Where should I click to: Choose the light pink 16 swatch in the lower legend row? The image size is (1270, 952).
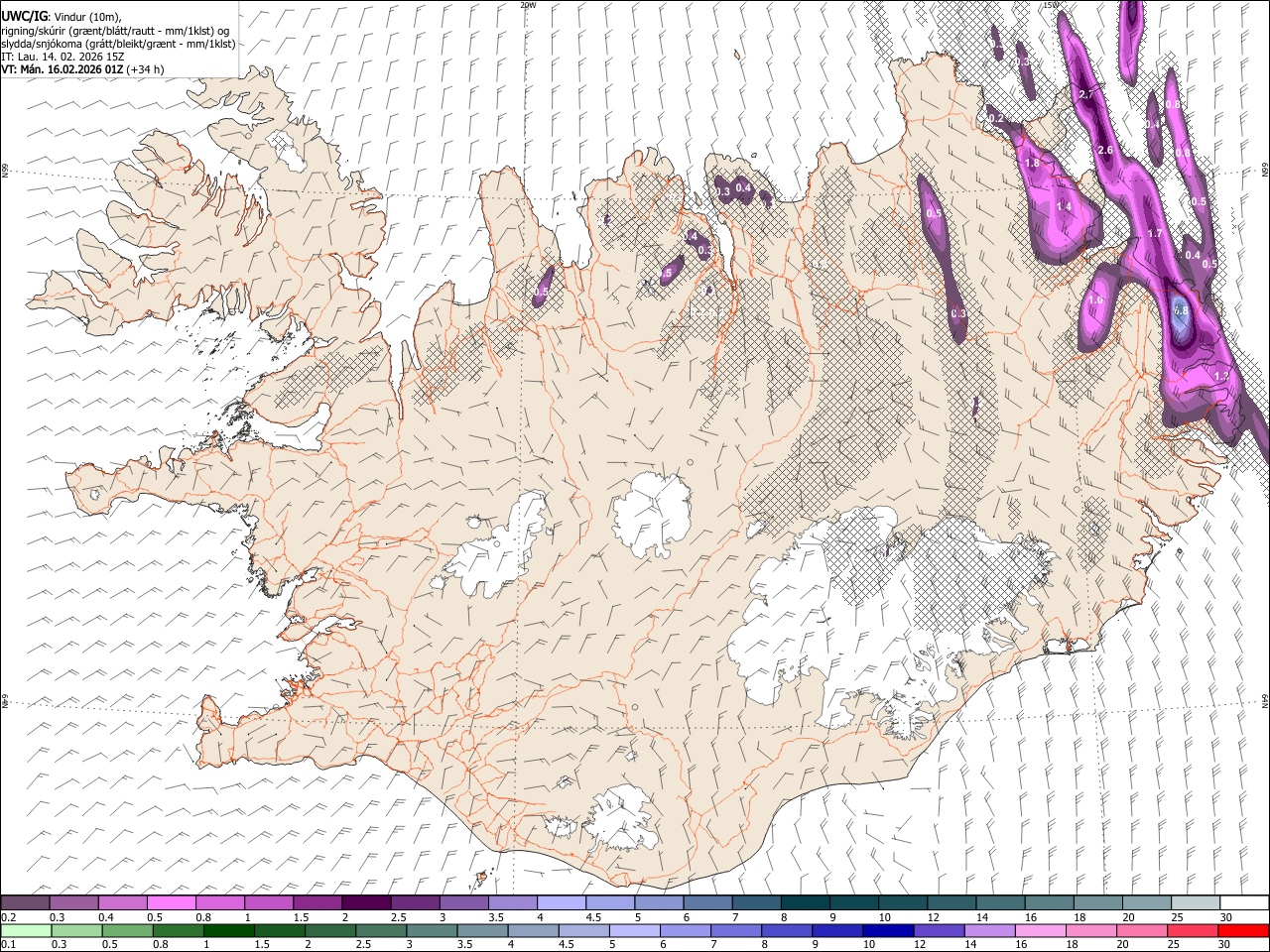(x=1041, y=930)
